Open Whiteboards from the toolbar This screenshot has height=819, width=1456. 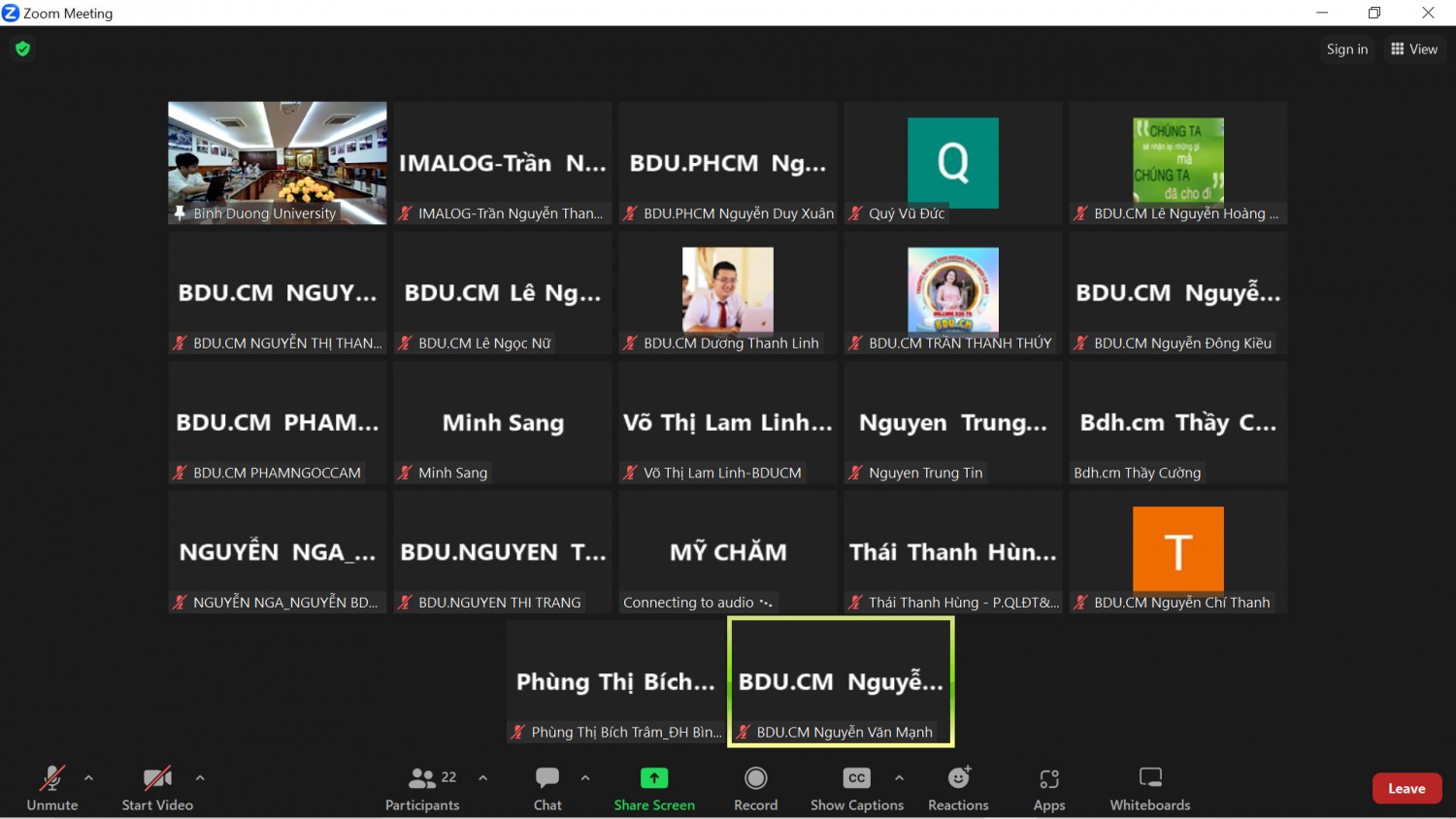(1150, 788)
